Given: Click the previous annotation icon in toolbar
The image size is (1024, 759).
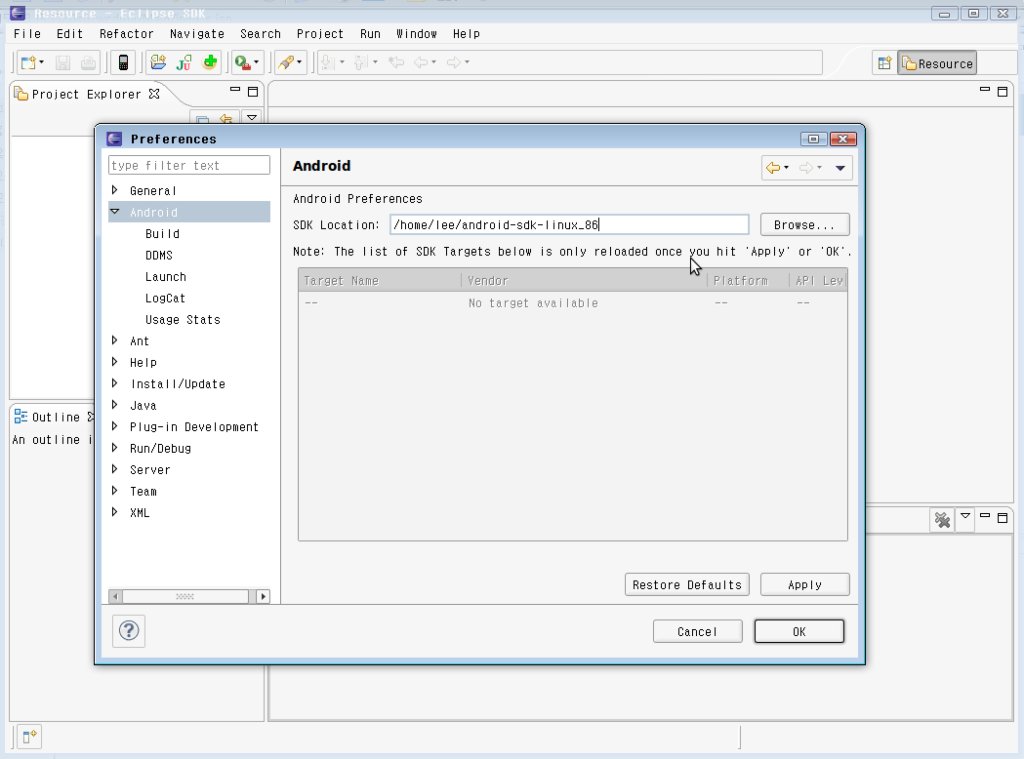Looking at the screenshot, I should pyautogui.click(x=361, y=63).
